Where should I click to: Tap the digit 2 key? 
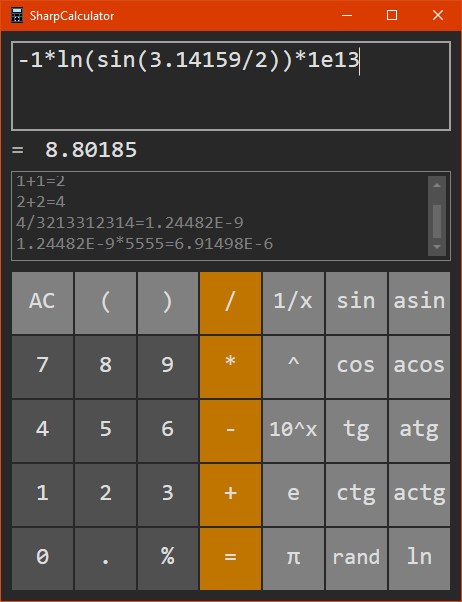tap(105, 495)
